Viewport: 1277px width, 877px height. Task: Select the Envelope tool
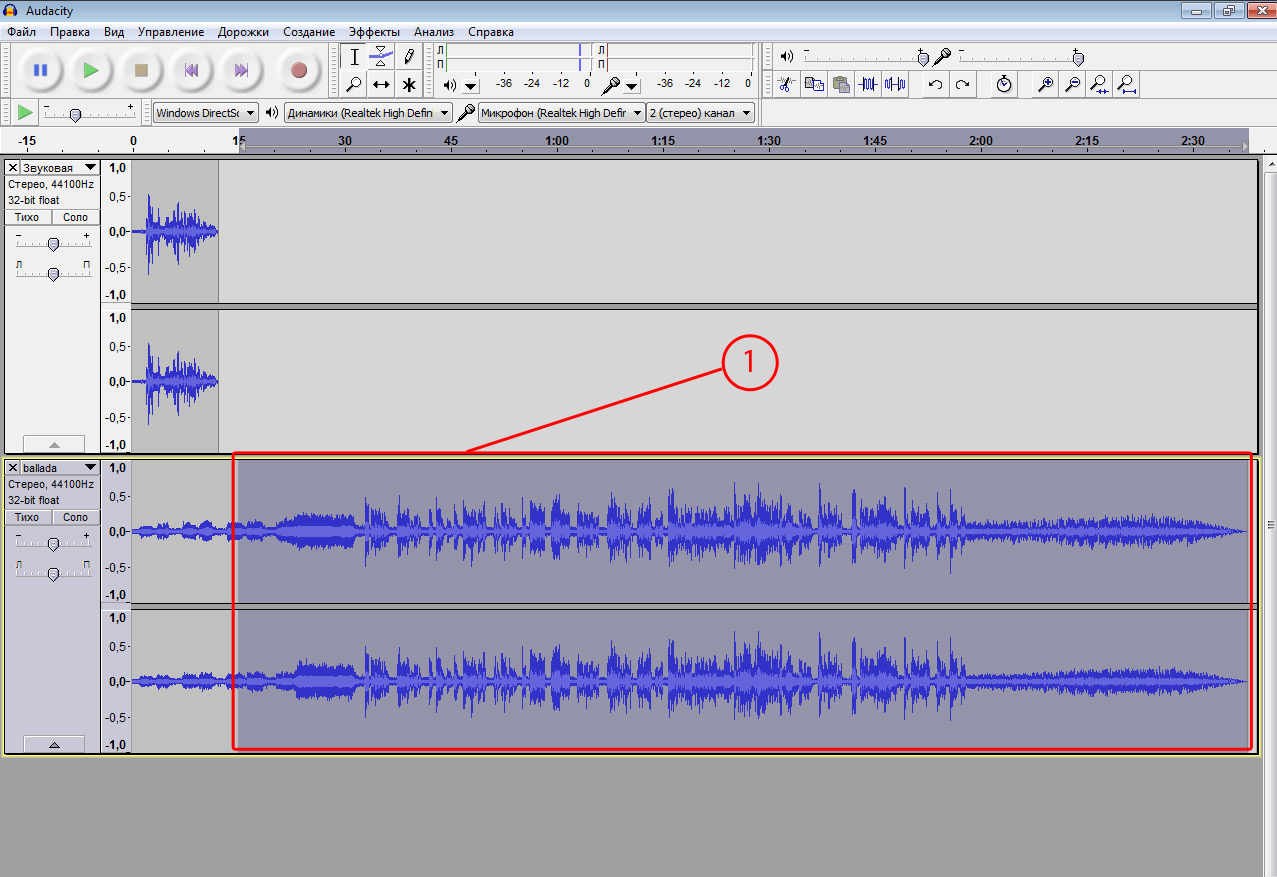coord(381,57)
